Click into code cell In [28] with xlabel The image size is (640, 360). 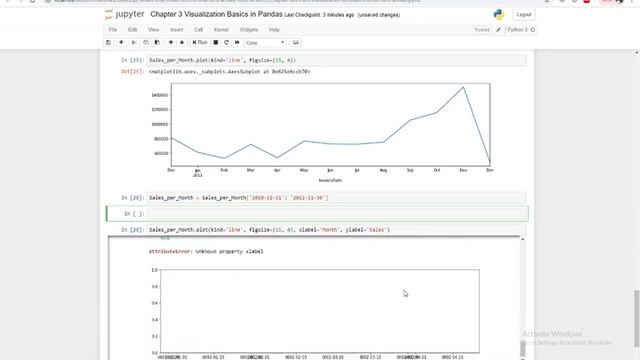click(336, 230)
